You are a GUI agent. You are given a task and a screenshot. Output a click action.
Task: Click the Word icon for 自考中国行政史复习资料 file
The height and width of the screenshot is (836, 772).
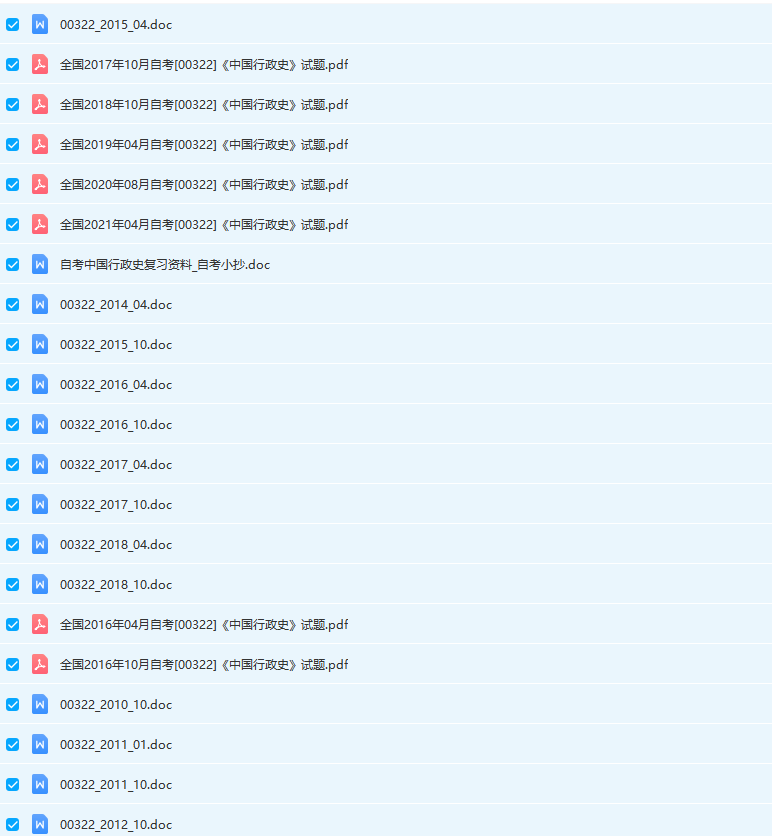(x=40, y=264)
